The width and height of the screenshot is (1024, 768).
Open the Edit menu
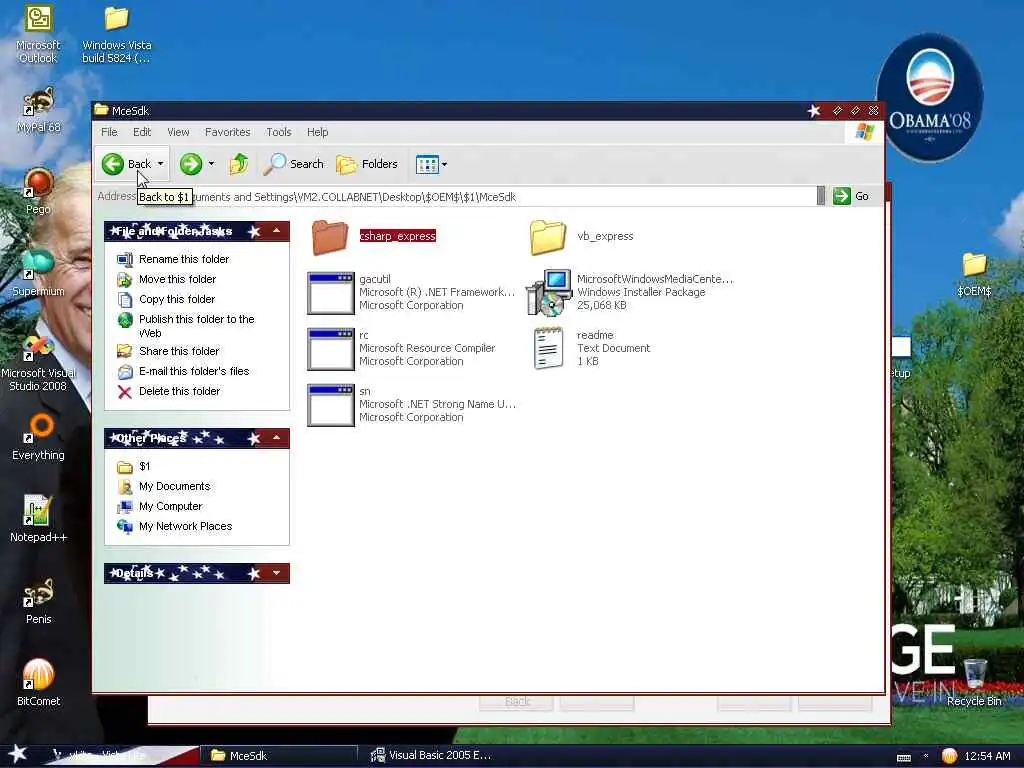142,132
